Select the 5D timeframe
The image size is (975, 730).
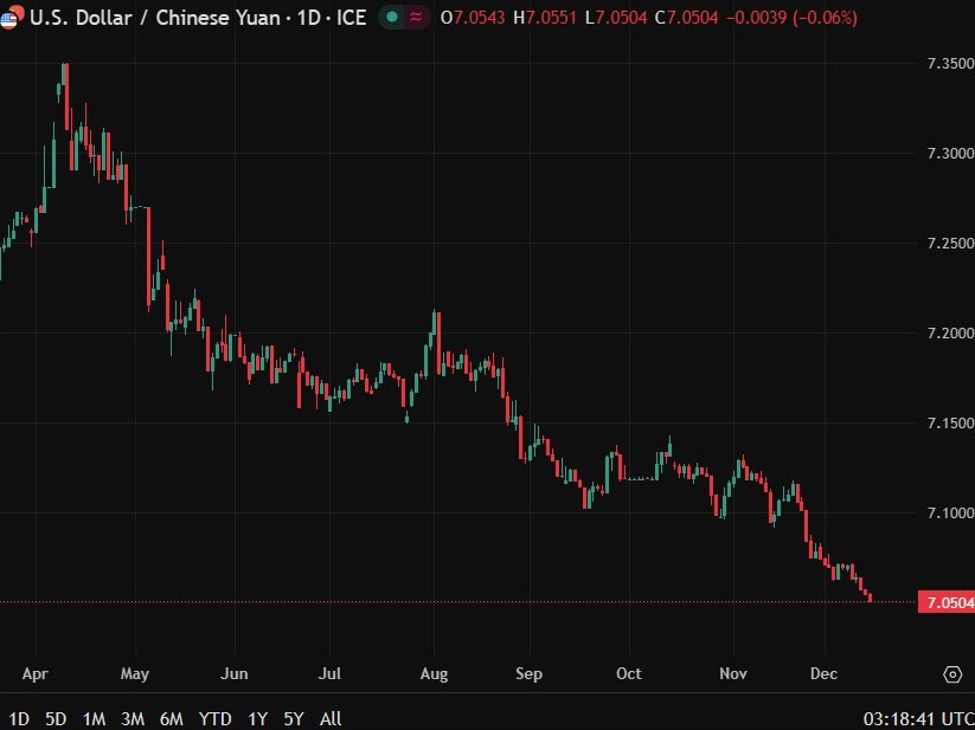(x=55, y=719)
